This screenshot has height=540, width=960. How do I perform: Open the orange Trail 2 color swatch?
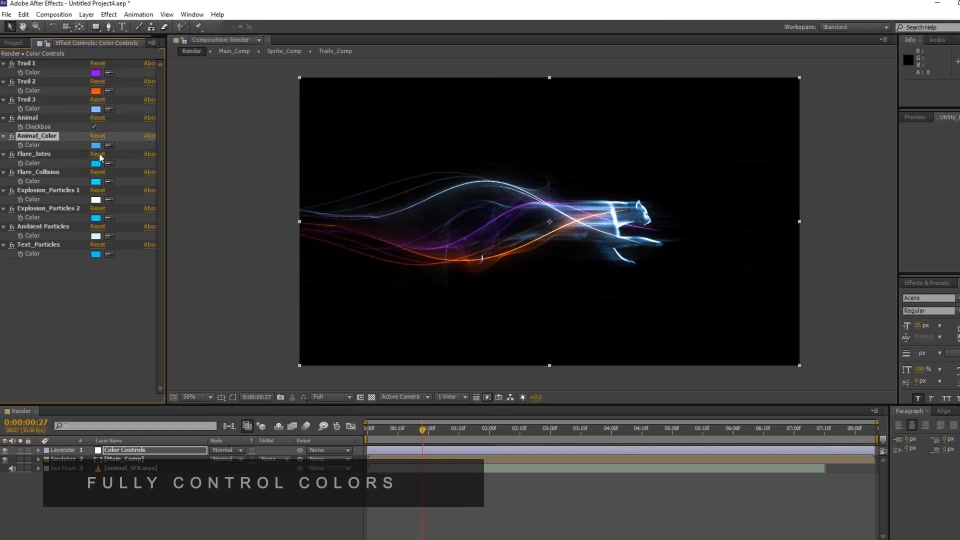click(96, 91)
